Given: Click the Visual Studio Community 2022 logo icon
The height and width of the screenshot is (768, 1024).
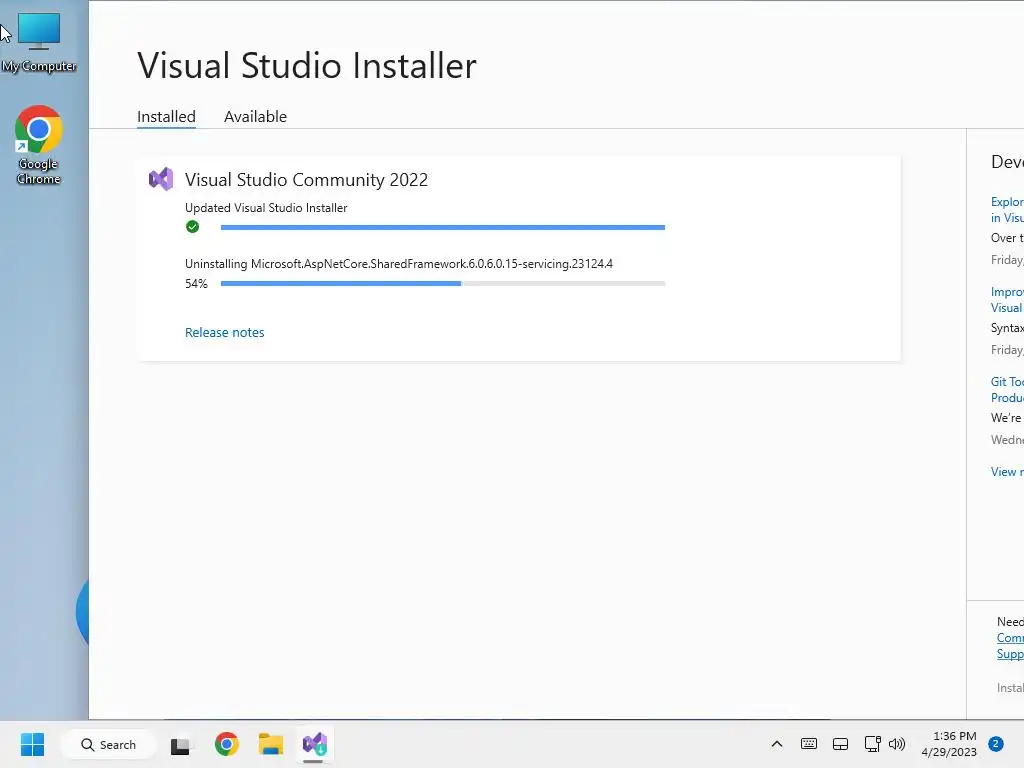Looking at the screenshot, I should pyautogui.click(x=161, y=179).
